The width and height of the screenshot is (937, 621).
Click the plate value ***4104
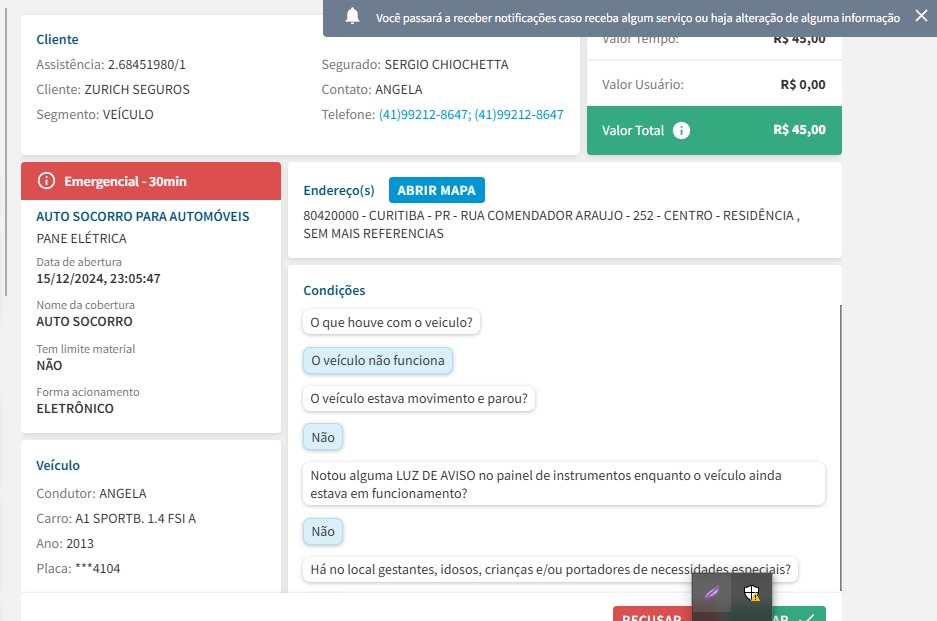click(98, 568)
